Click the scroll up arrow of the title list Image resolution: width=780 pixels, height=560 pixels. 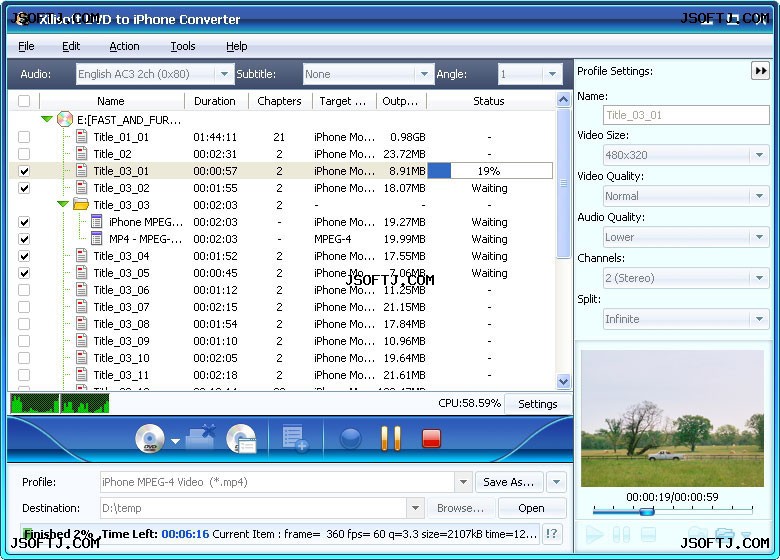[563, 99]
